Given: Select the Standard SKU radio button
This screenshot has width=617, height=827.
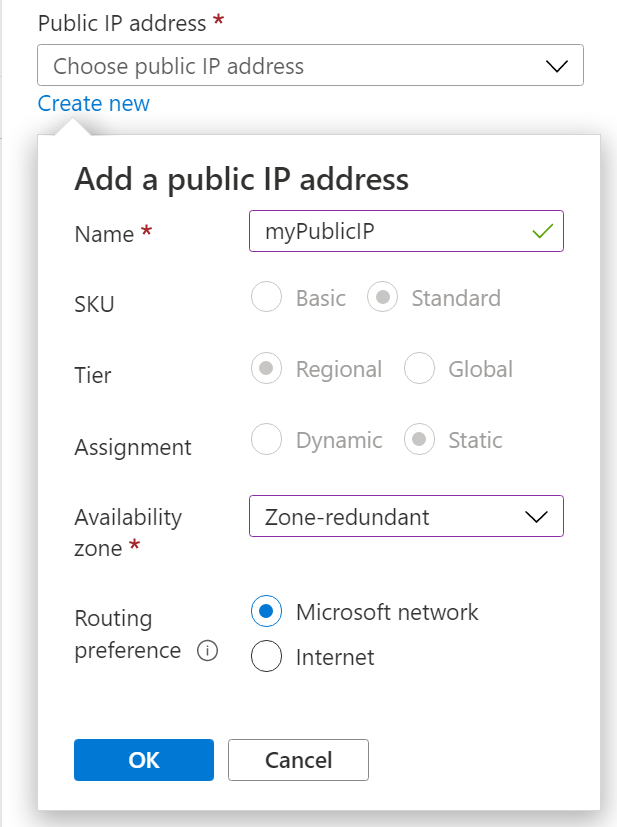Looking at the screenshot, I should point(382,297).
